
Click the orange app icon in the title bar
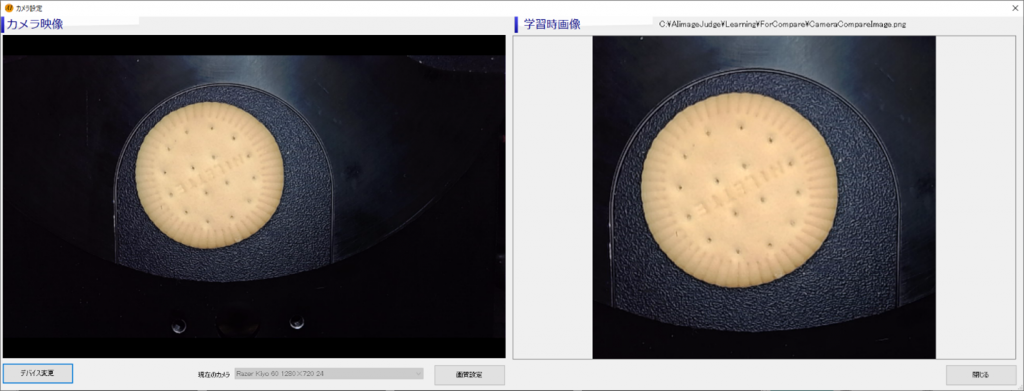8,7
